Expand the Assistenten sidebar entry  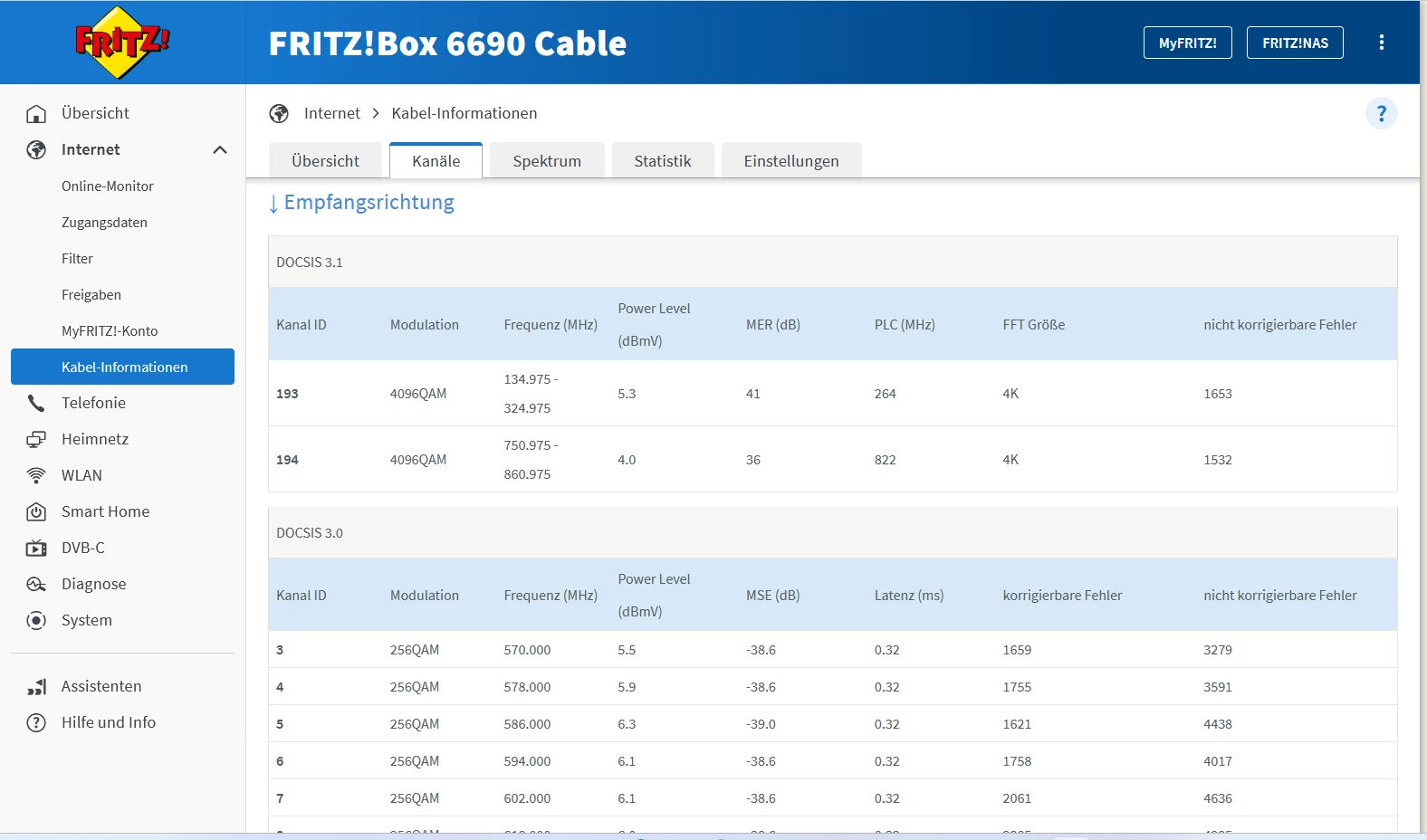(x=101, y=686)
